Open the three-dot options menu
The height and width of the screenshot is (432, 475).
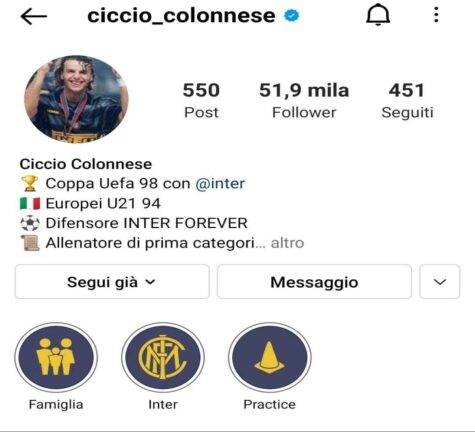[x=436, y=15]
